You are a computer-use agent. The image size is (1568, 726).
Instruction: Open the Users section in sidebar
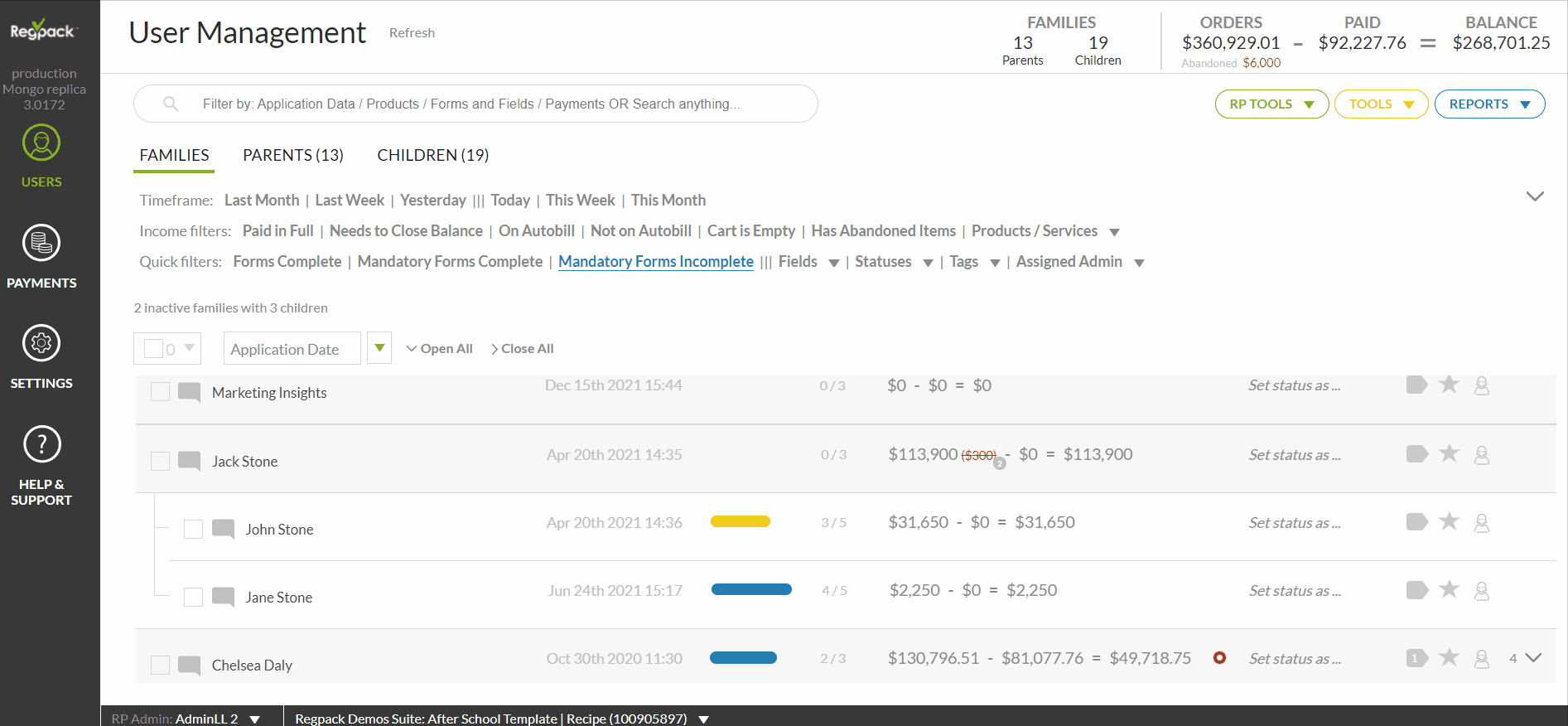point(41,157)
